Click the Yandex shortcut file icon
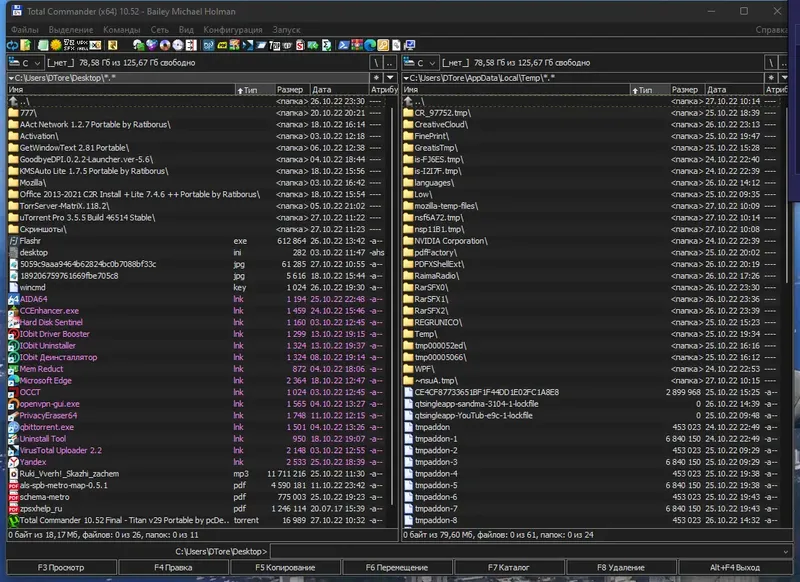The image size is (800, 582). pos(13,462)
